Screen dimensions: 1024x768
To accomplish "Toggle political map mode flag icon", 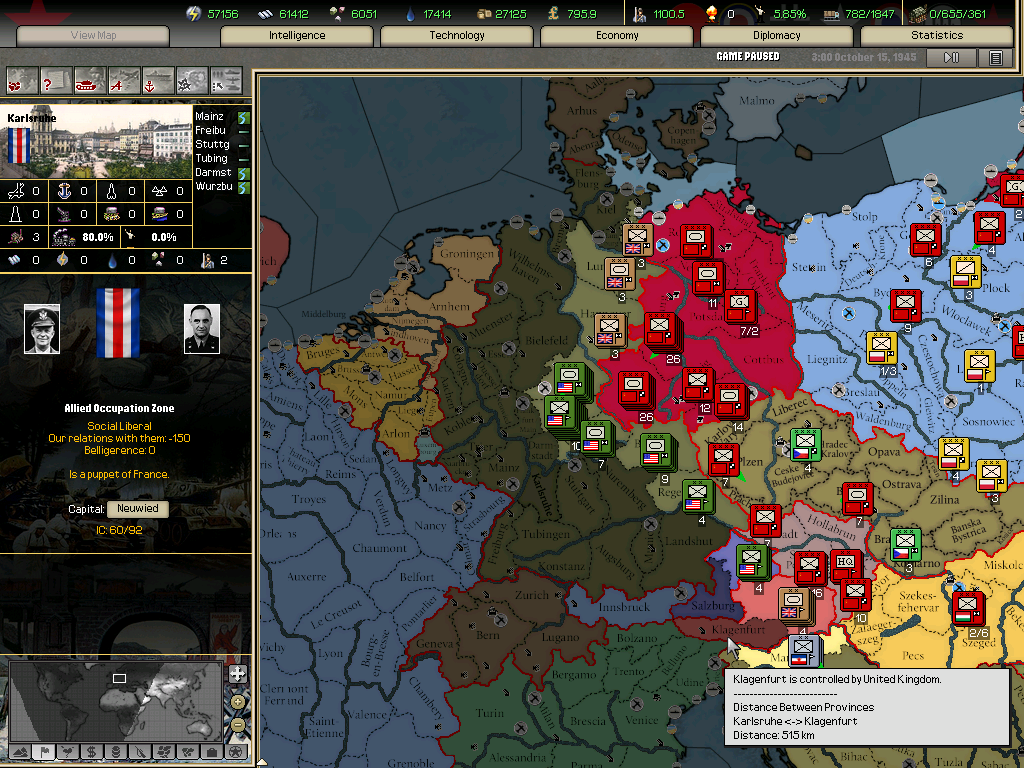I will 43,751.
